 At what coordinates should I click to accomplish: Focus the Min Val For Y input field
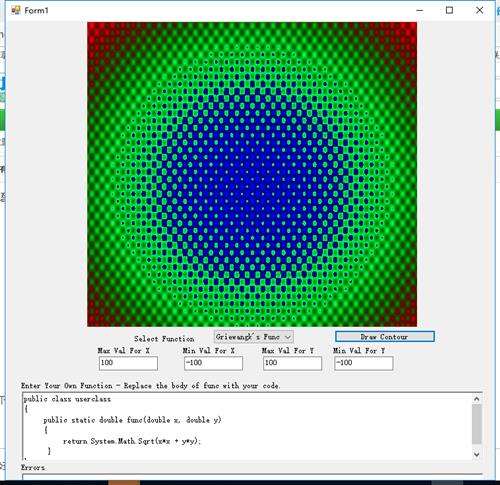[364, 363]
